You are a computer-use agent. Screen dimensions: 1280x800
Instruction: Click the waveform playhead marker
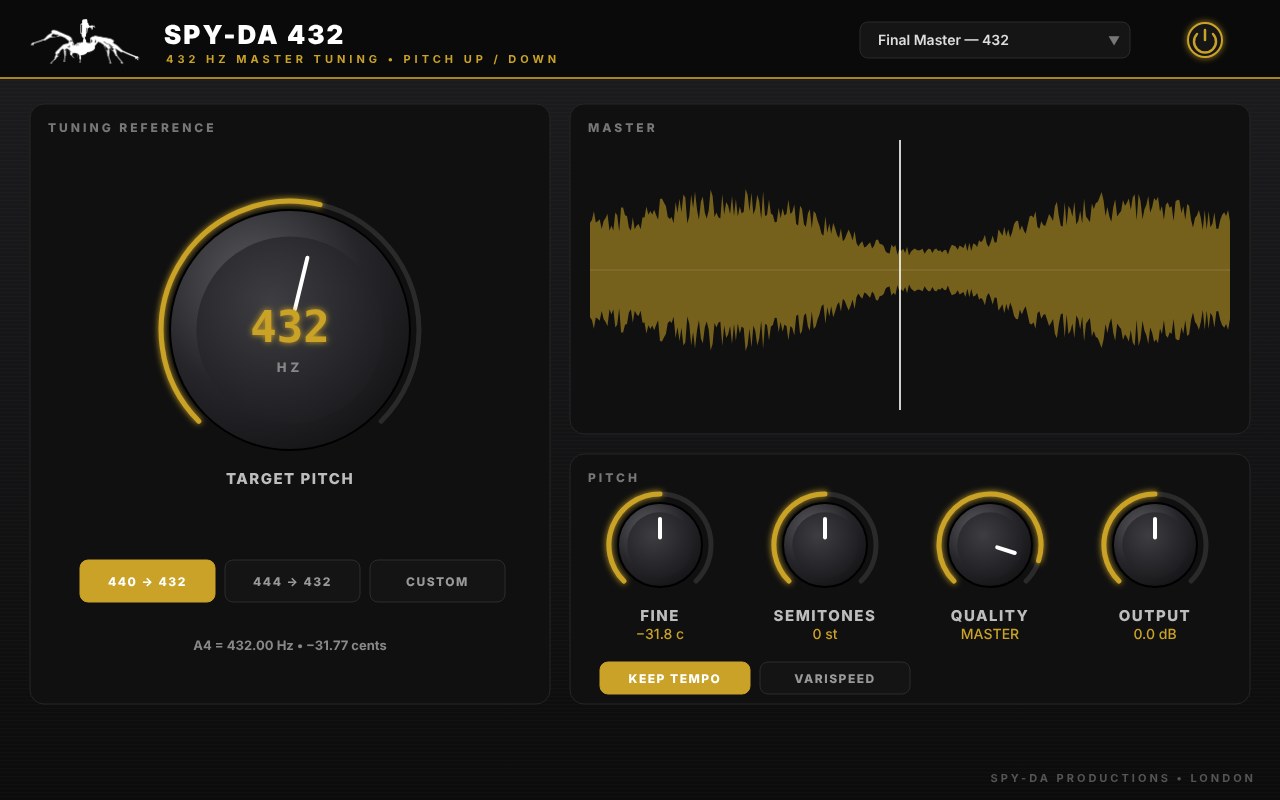[x=900, y=275]
